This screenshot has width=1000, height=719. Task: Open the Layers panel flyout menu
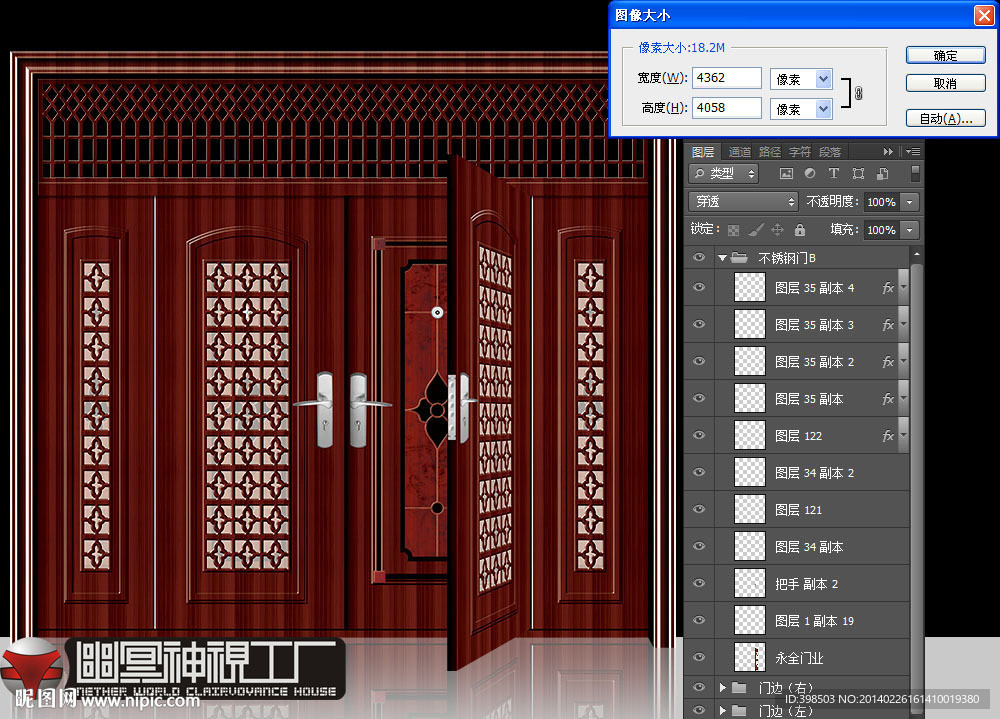click(x=913, y=152)
